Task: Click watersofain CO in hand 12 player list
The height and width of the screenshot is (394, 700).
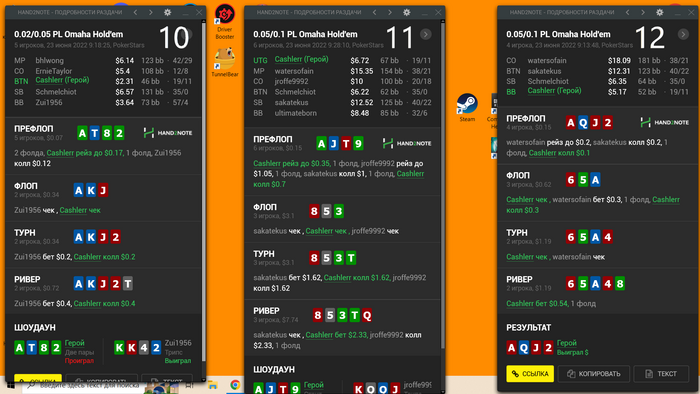Action: pyautogui.click(x=547, y=60)
